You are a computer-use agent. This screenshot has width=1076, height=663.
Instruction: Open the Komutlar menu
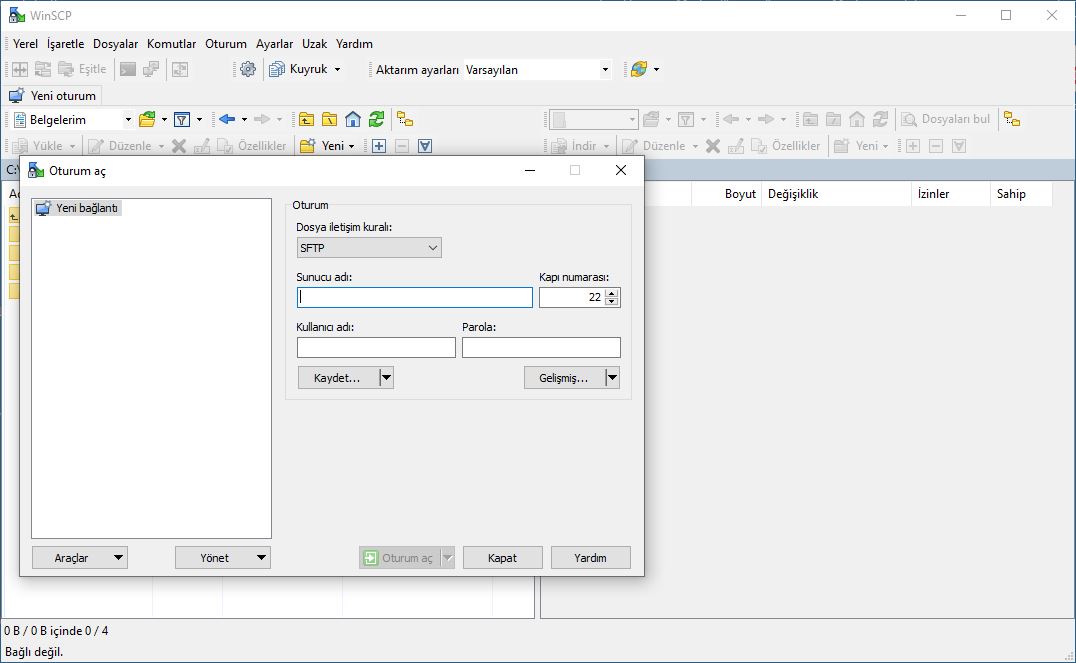(x=172, y=44)
